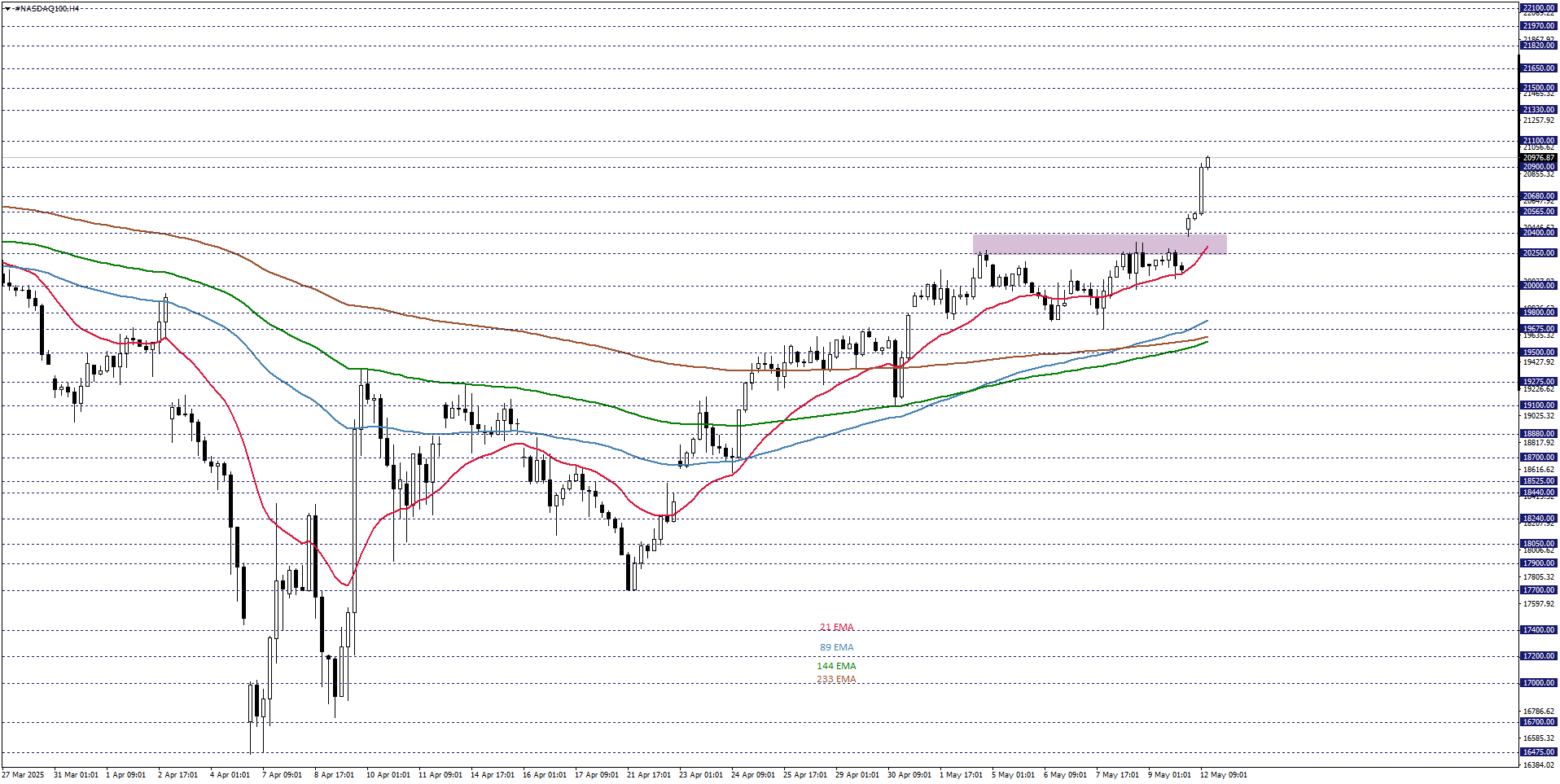Select the 18240.00 price level label

coord(1538,519)
